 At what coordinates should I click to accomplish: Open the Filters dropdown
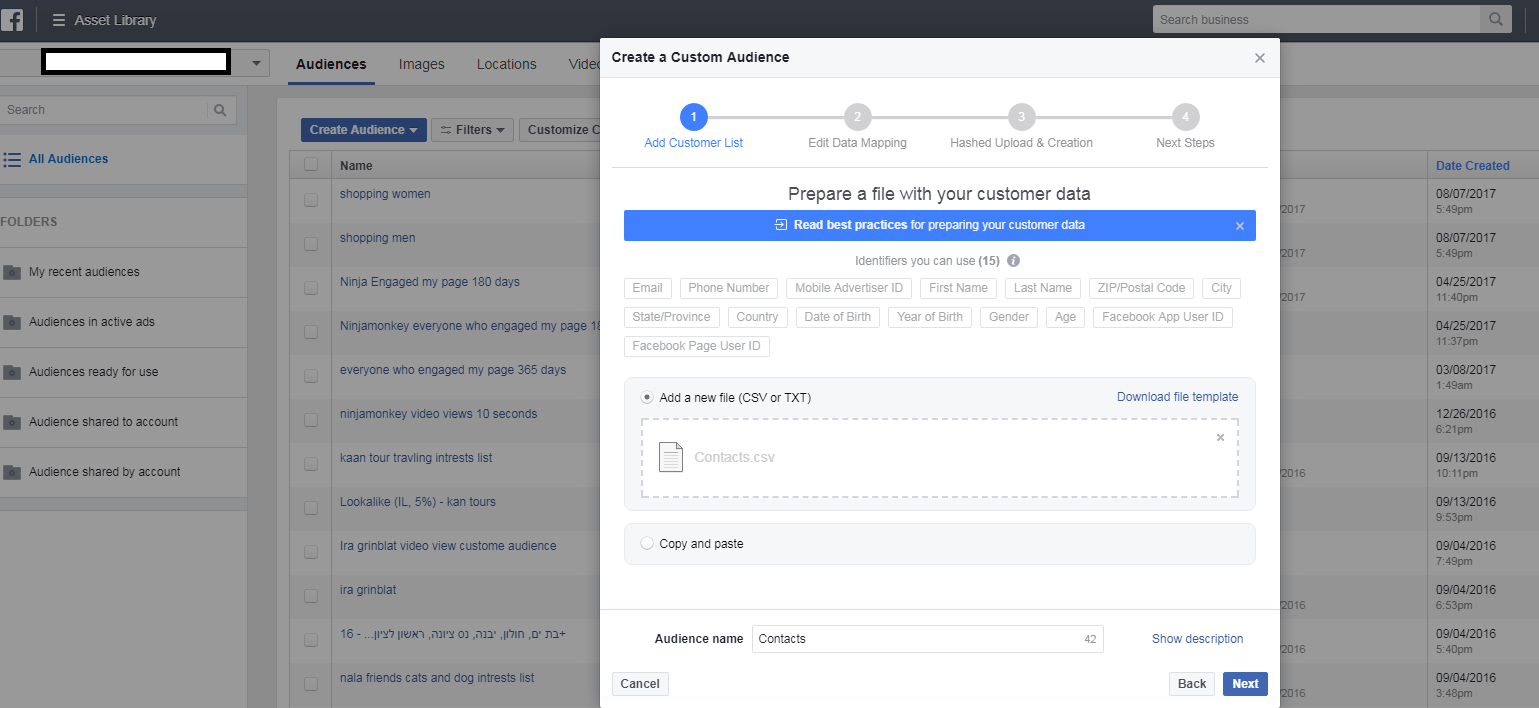click(x=472, y=130)
